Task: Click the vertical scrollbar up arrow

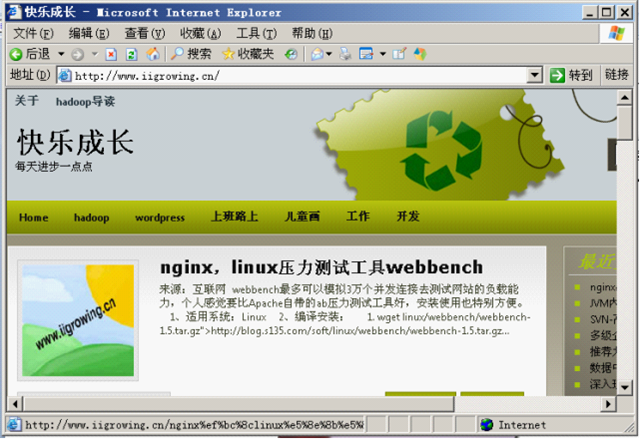Action: 625,98
